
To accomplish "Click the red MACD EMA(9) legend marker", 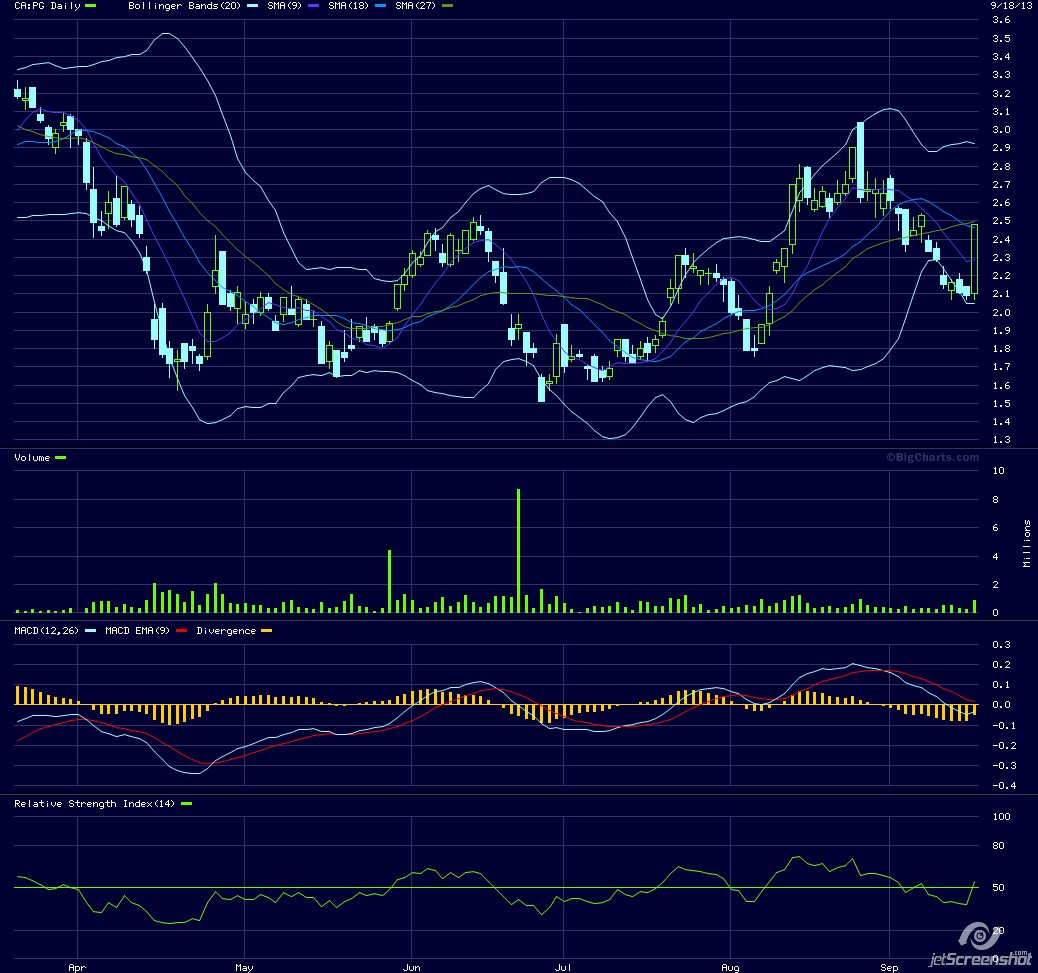I will 182,631.
